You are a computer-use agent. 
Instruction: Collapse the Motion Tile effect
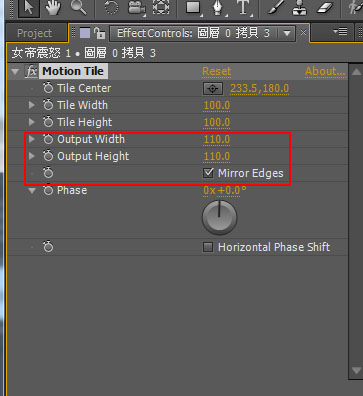tap(15, 72)
